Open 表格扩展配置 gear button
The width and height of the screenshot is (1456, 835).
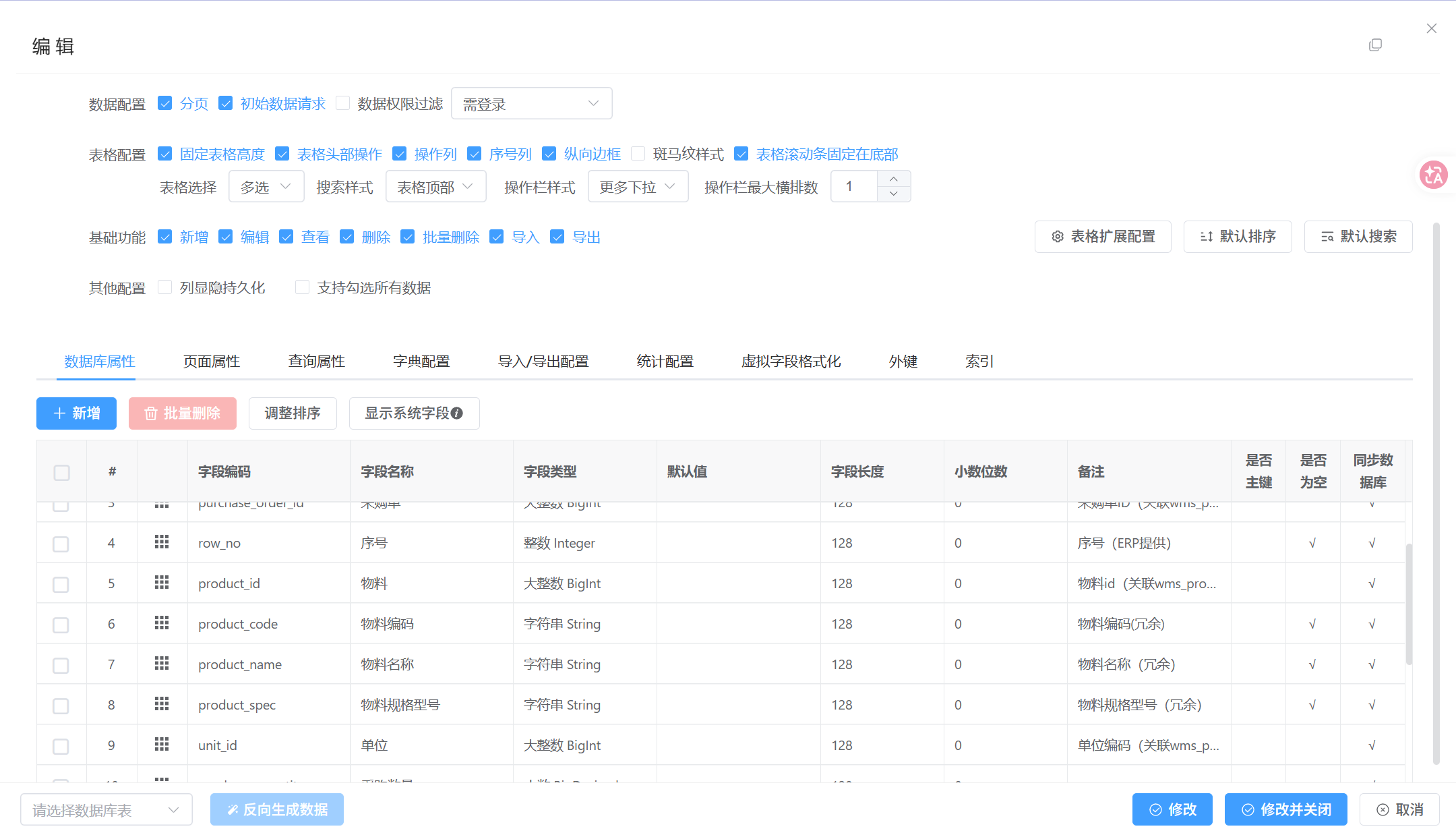(1103, 237)
